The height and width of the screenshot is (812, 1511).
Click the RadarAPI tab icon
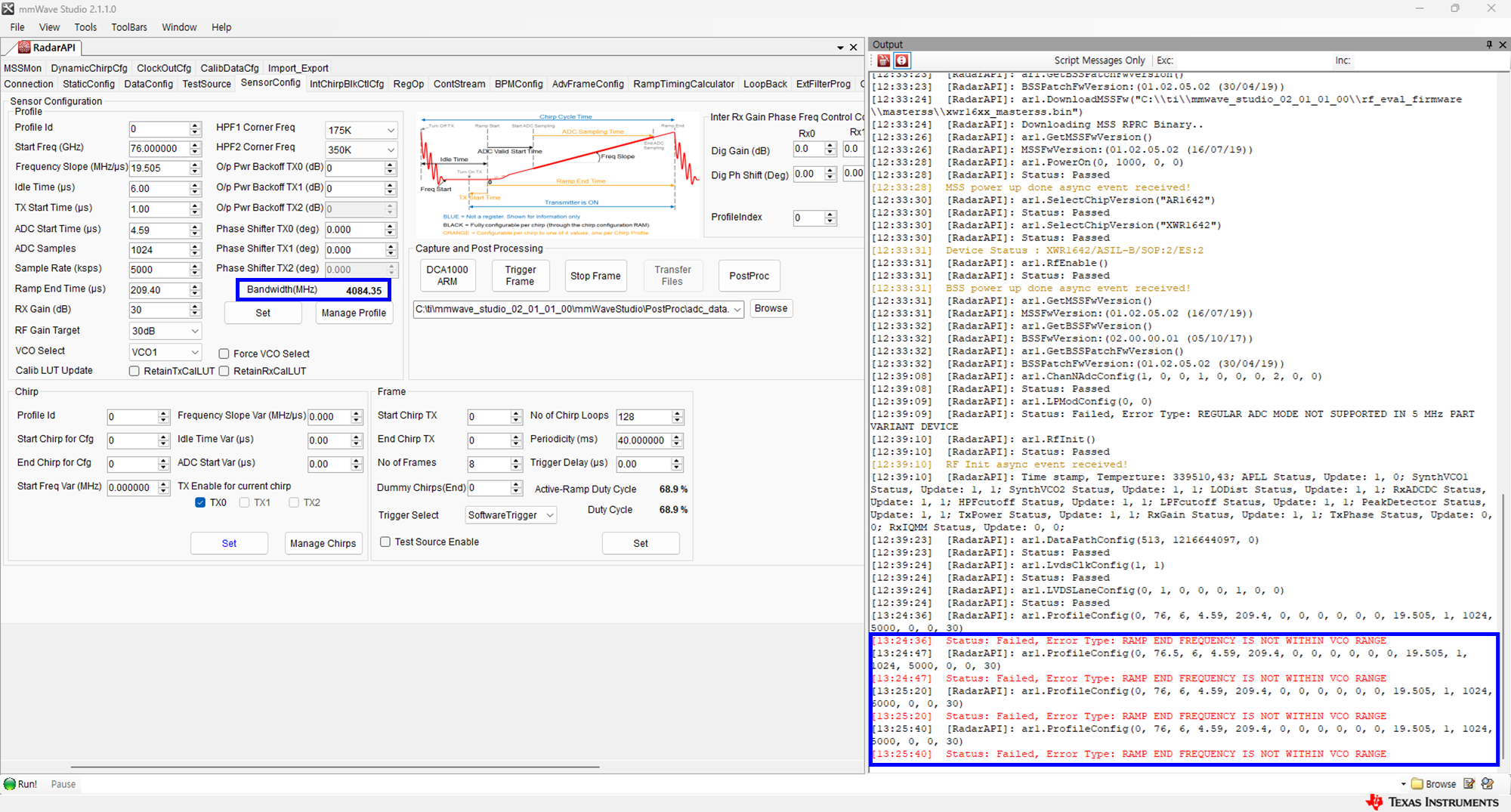24,48
